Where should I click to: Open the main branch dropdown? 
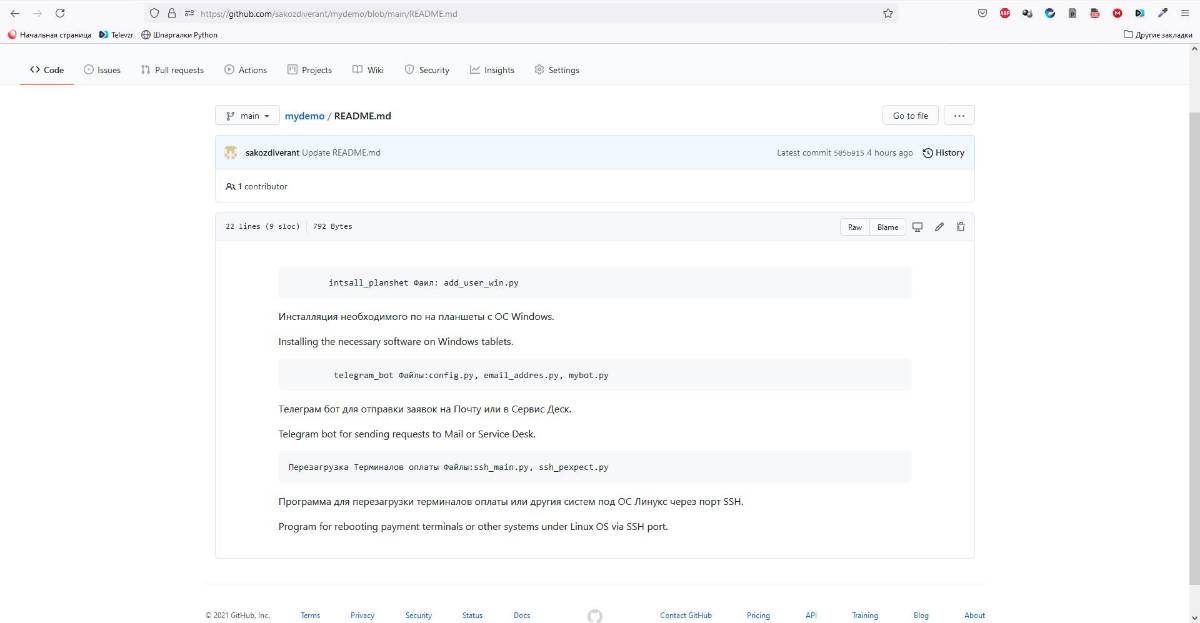(247, 116)
